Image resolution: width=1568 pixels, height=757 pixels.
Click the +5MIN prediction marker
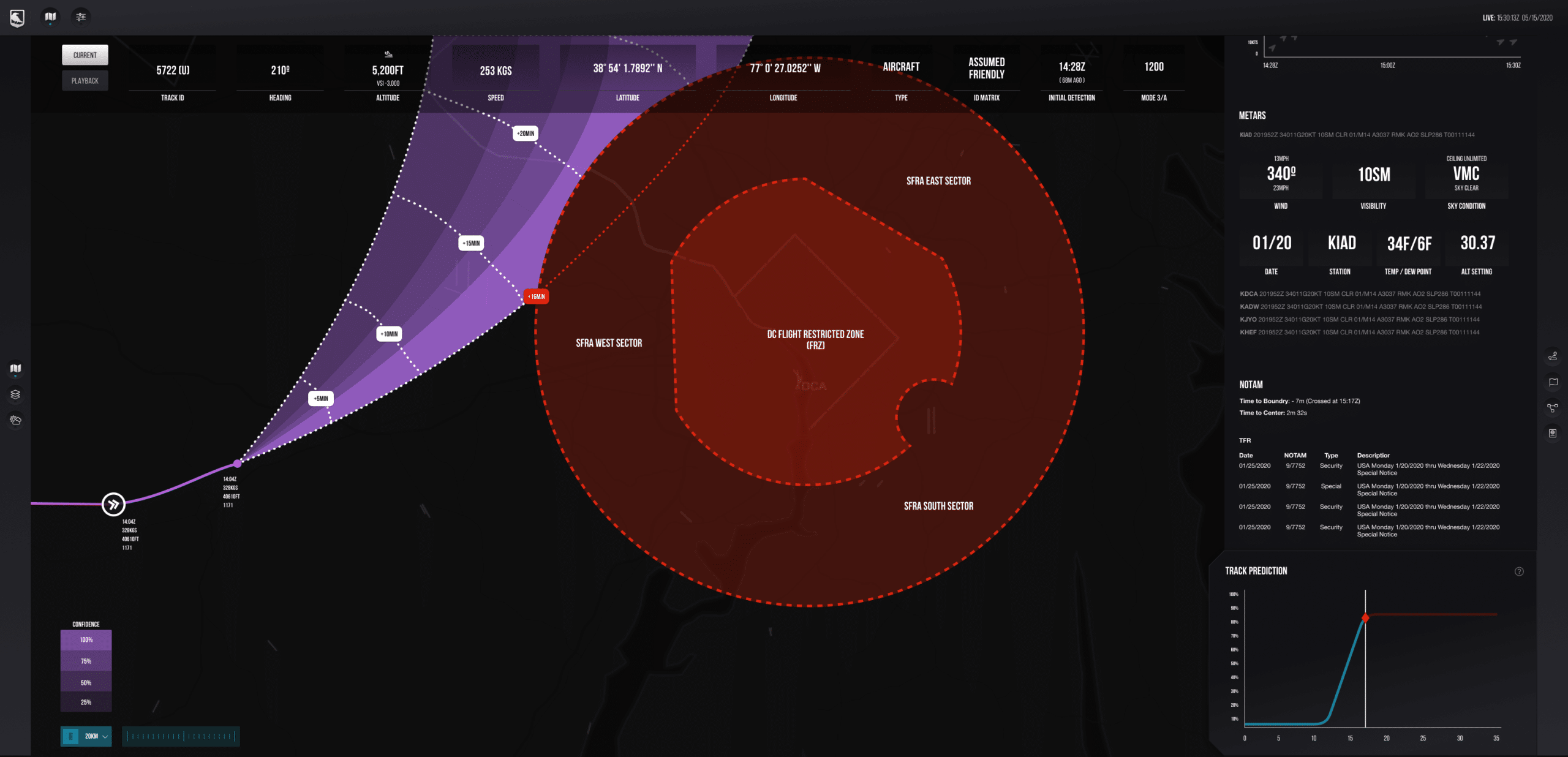(321, 399)
